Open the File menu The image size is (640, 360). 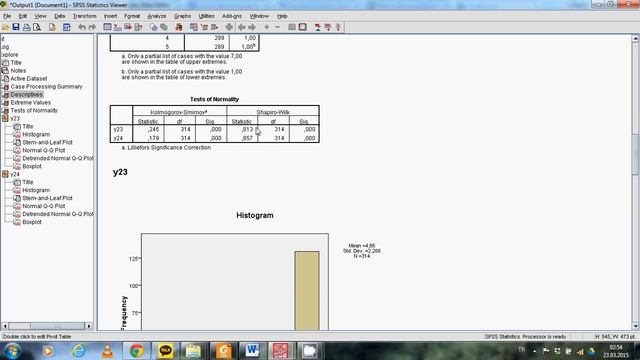click(7, 16)
